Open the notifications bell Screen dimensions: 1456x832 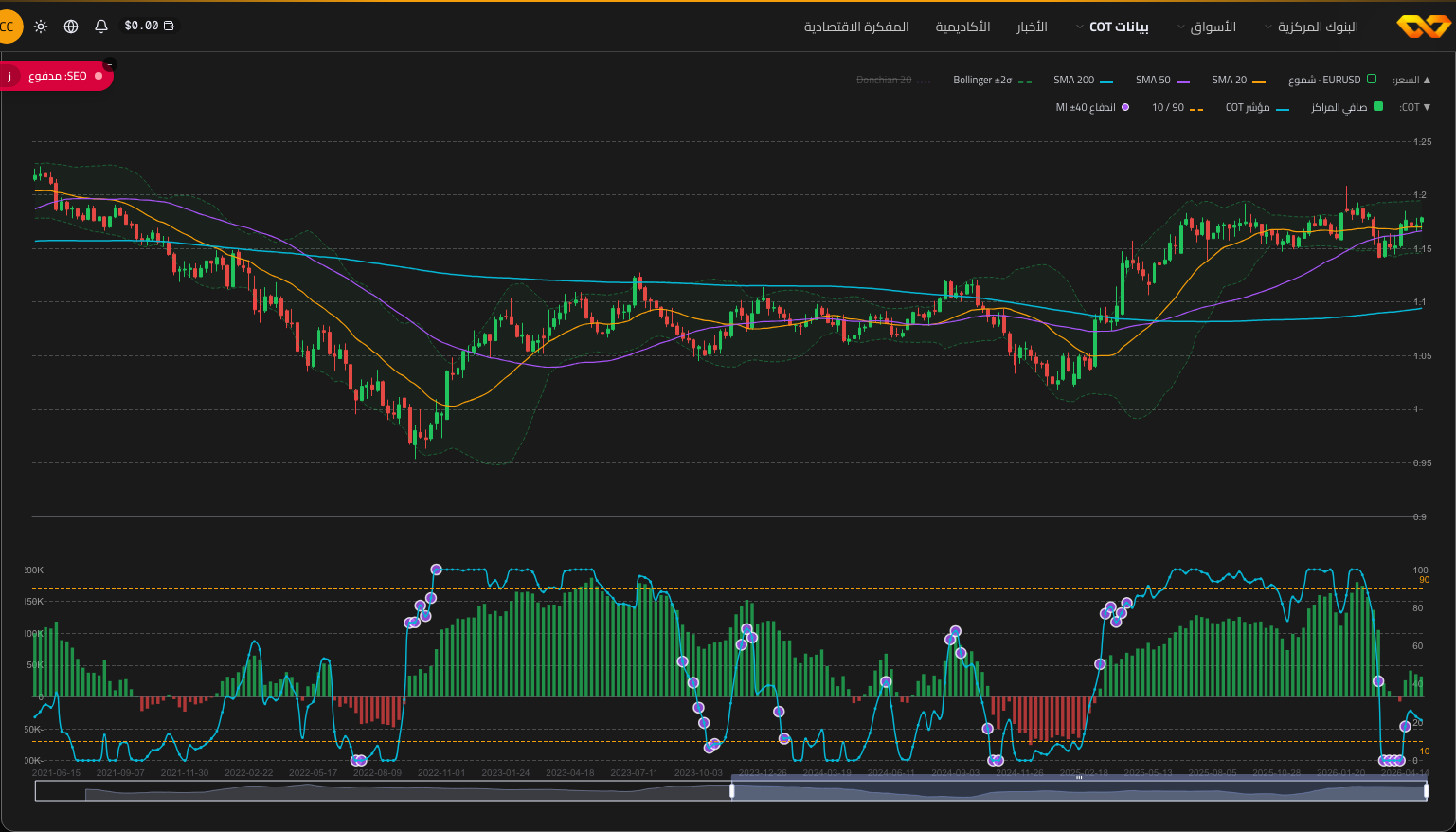click(x=101, y=27)
